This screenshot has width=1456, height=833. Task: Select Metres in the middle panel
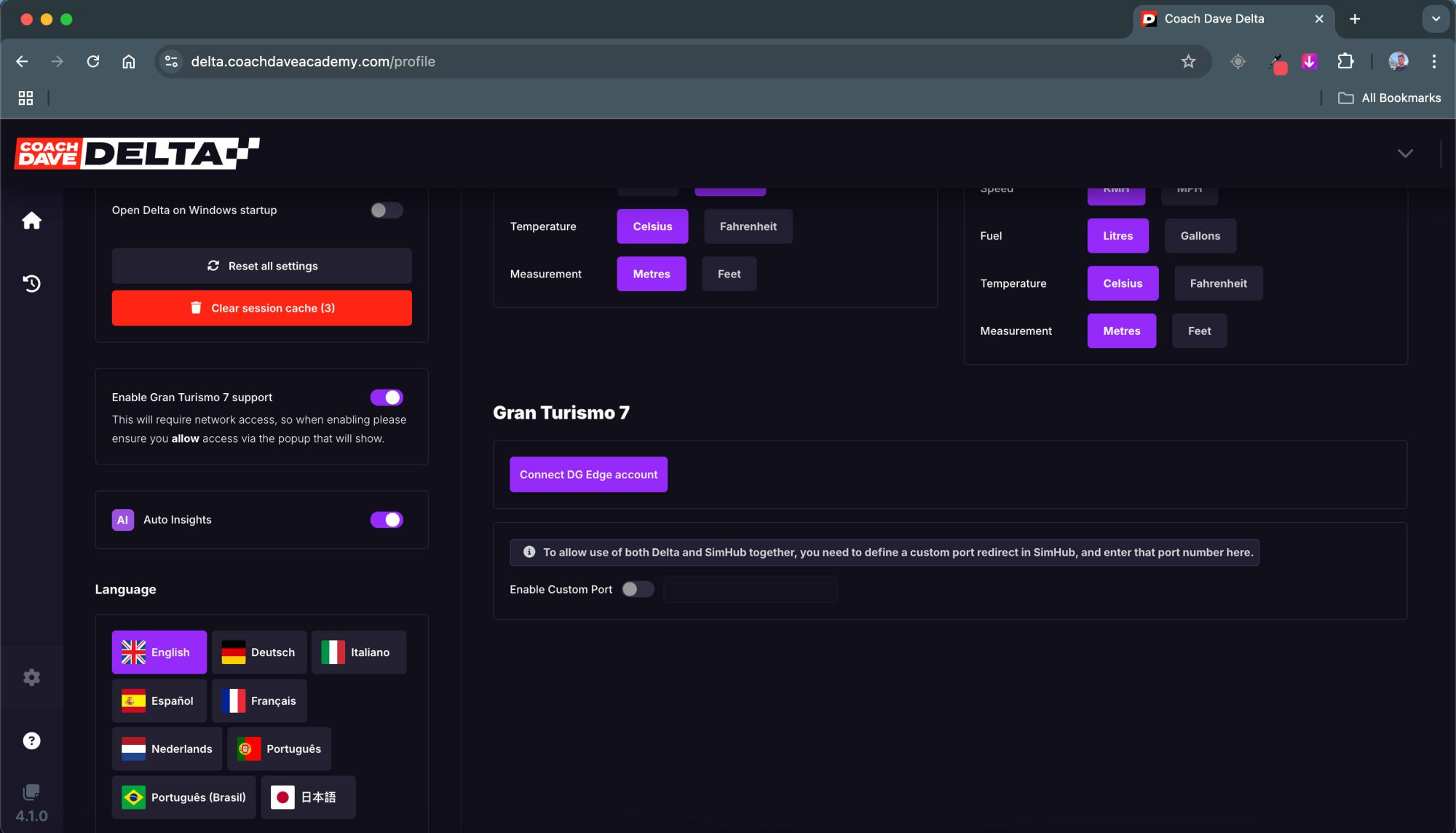652,274
